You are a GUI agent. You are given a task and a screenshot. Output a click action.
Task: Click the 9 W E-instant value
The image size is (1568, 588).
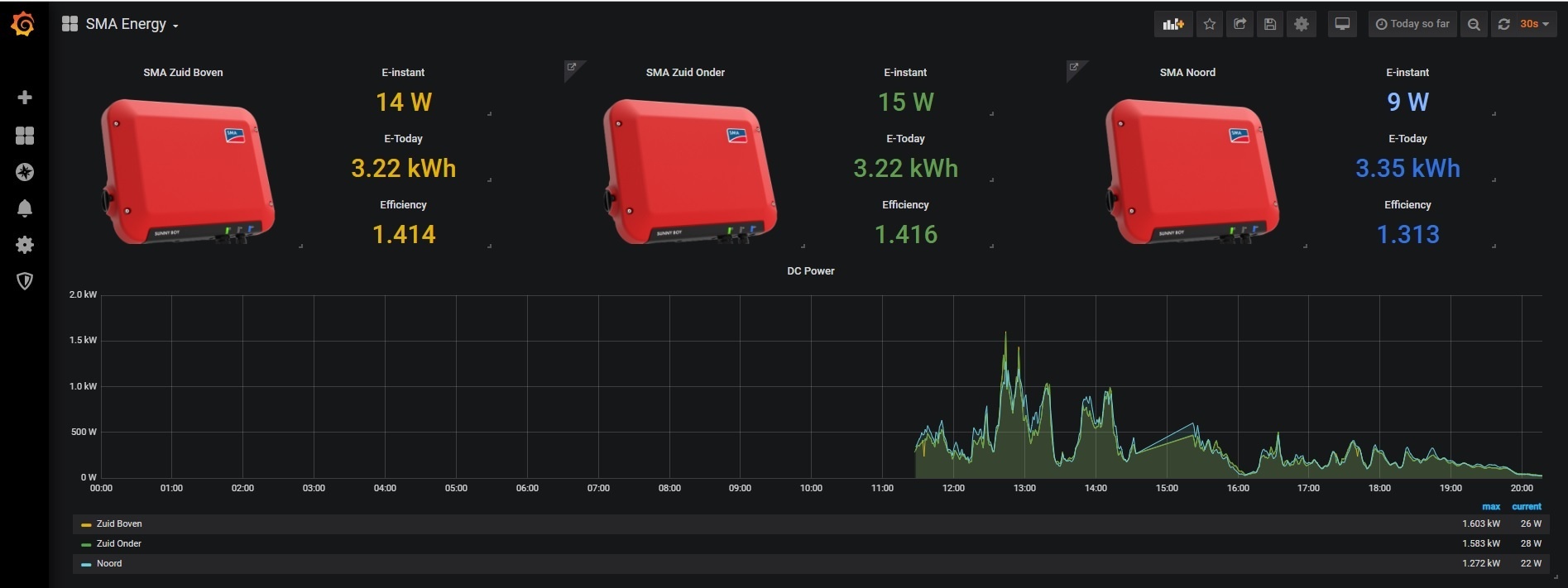(x=1407, y=103)
